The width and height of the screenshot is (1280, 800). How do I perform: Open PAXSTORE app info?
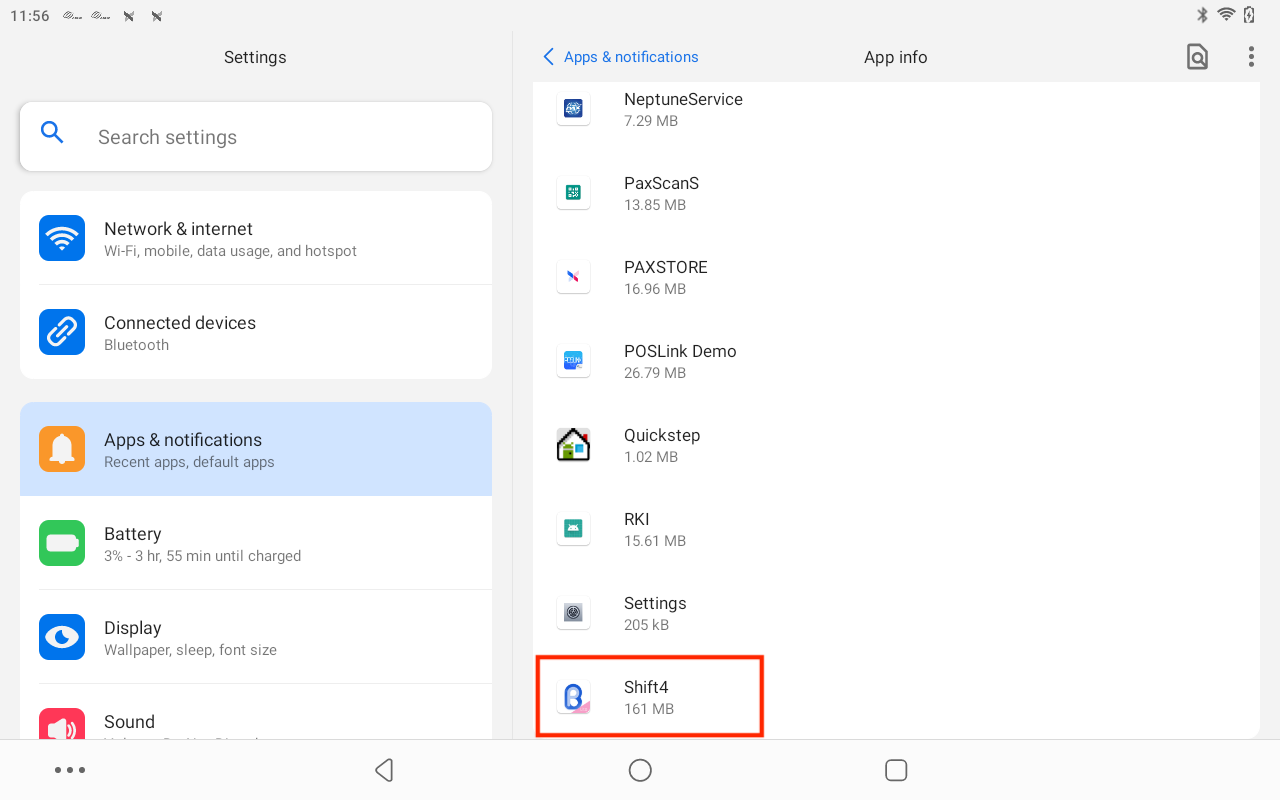[896, 277]
